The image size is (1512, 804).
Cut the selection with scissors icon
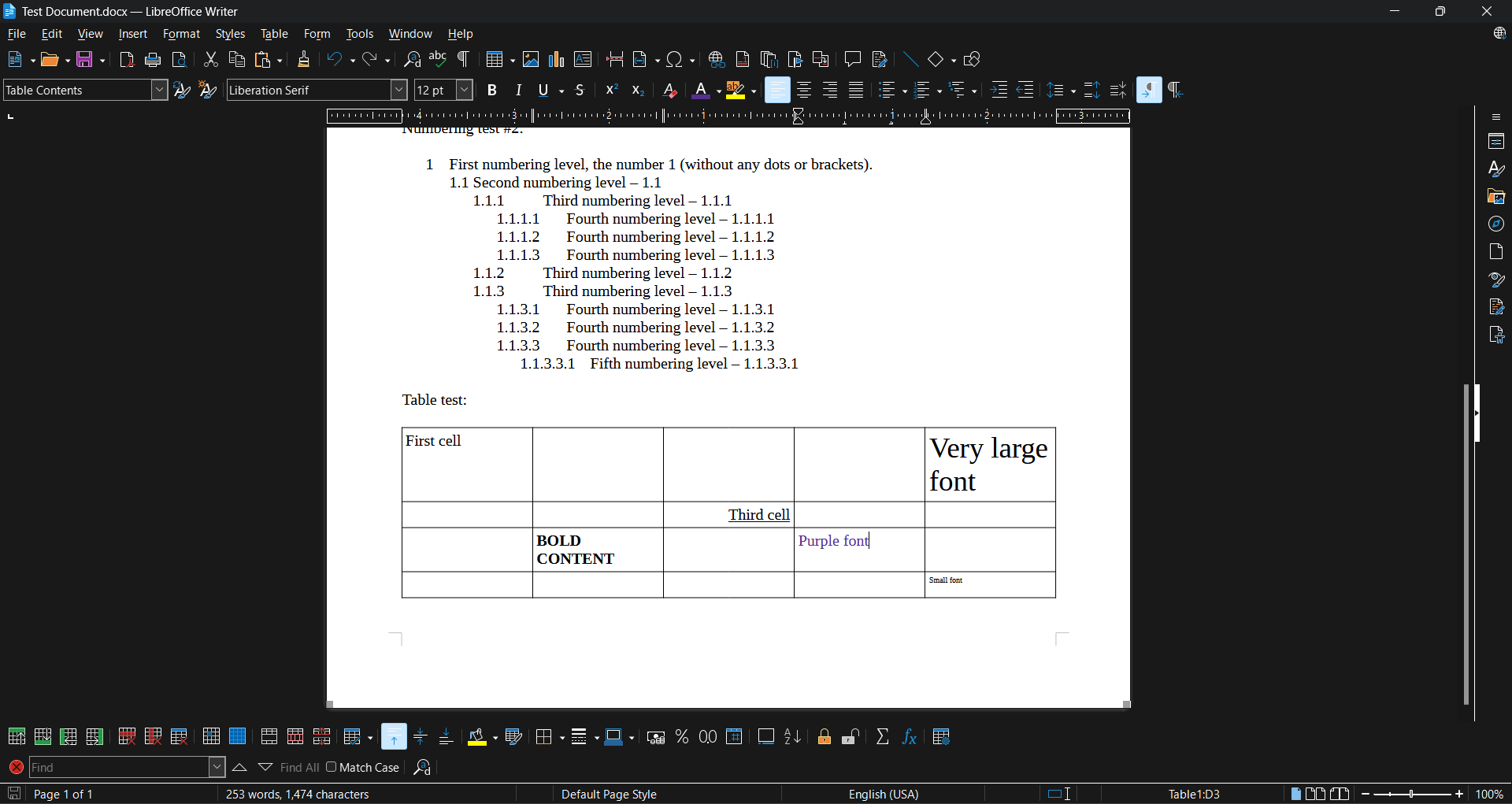(210, 60)
